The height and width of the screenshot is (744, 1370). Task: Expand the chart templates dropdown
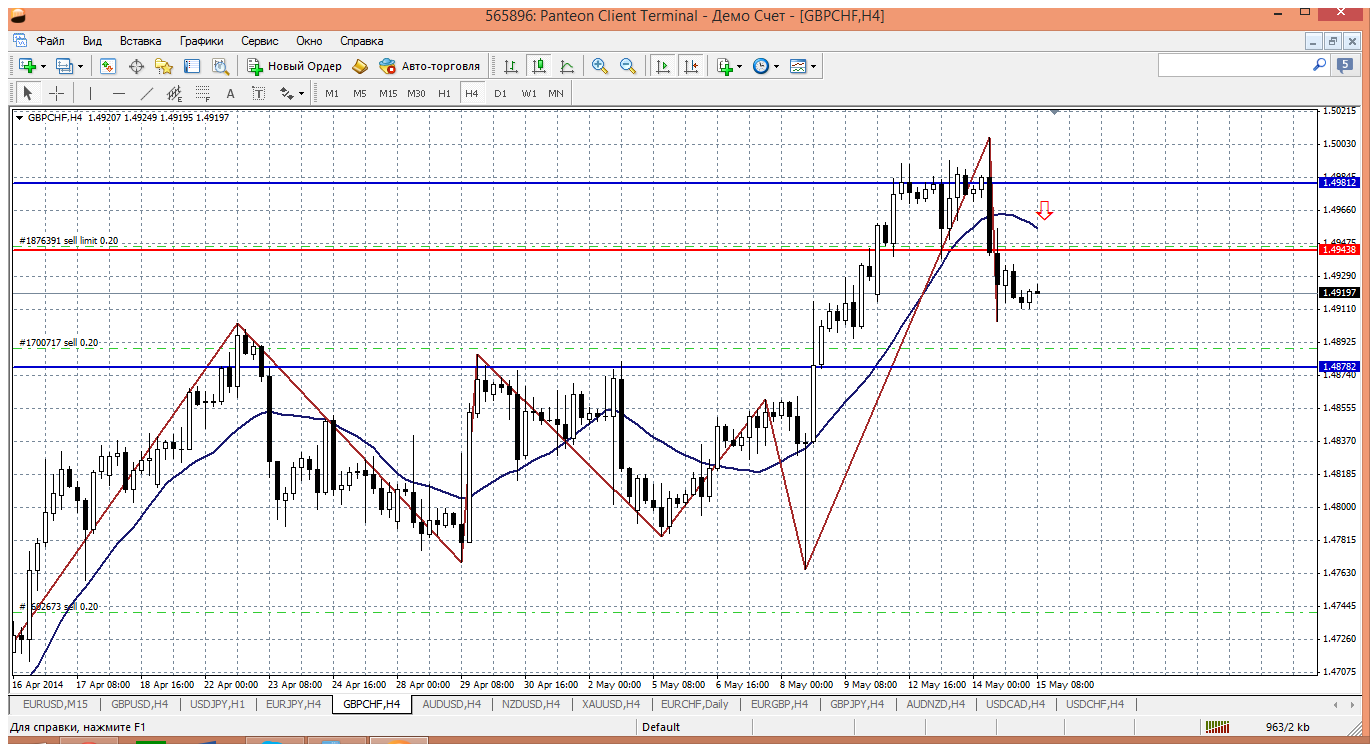point(813,66)
